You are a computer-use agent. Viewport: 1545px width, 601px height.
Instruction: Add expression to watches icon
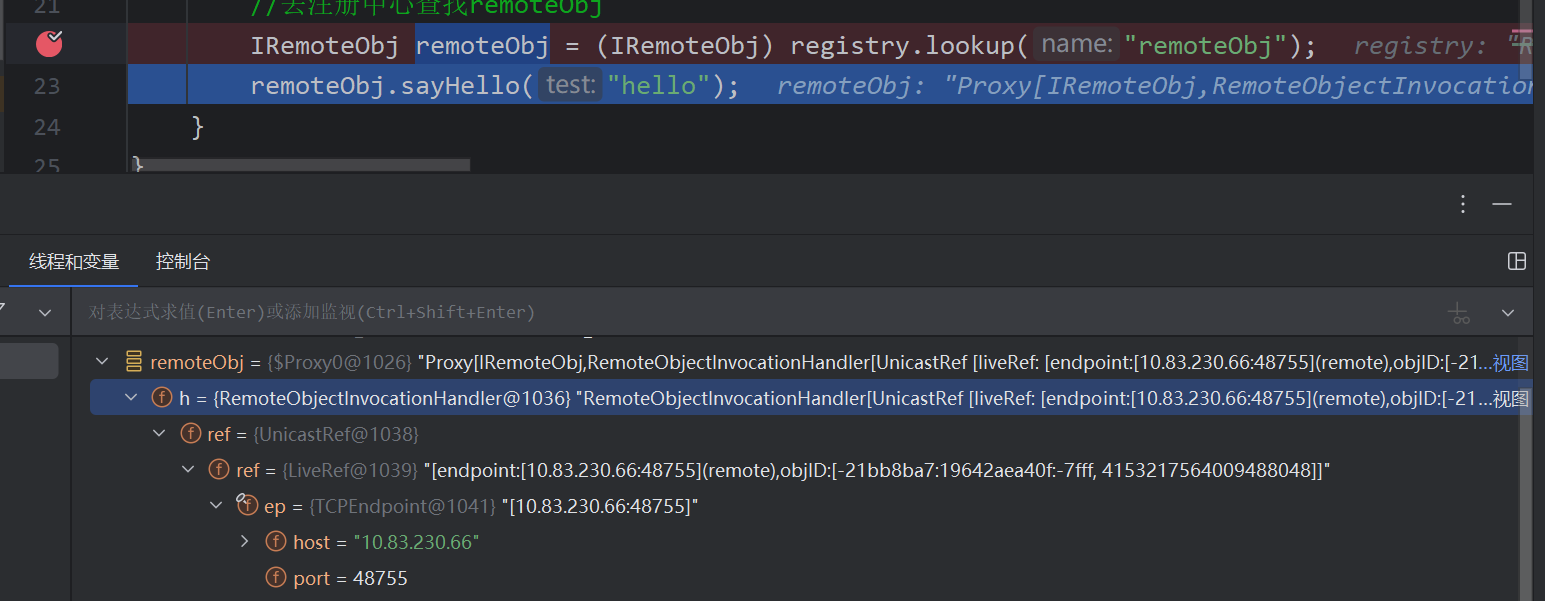click(1460, 313)
